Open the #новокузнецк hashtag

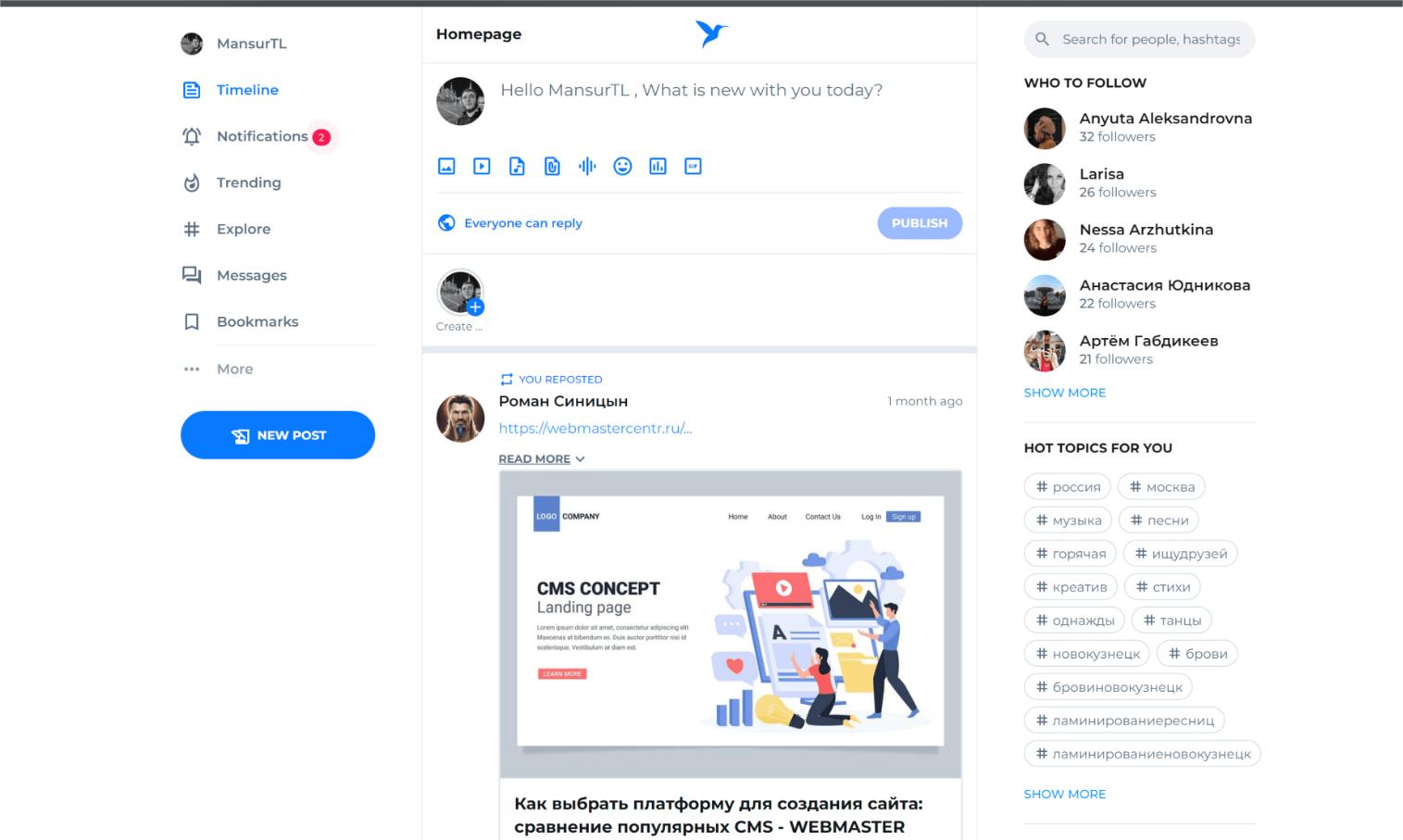1087,654
